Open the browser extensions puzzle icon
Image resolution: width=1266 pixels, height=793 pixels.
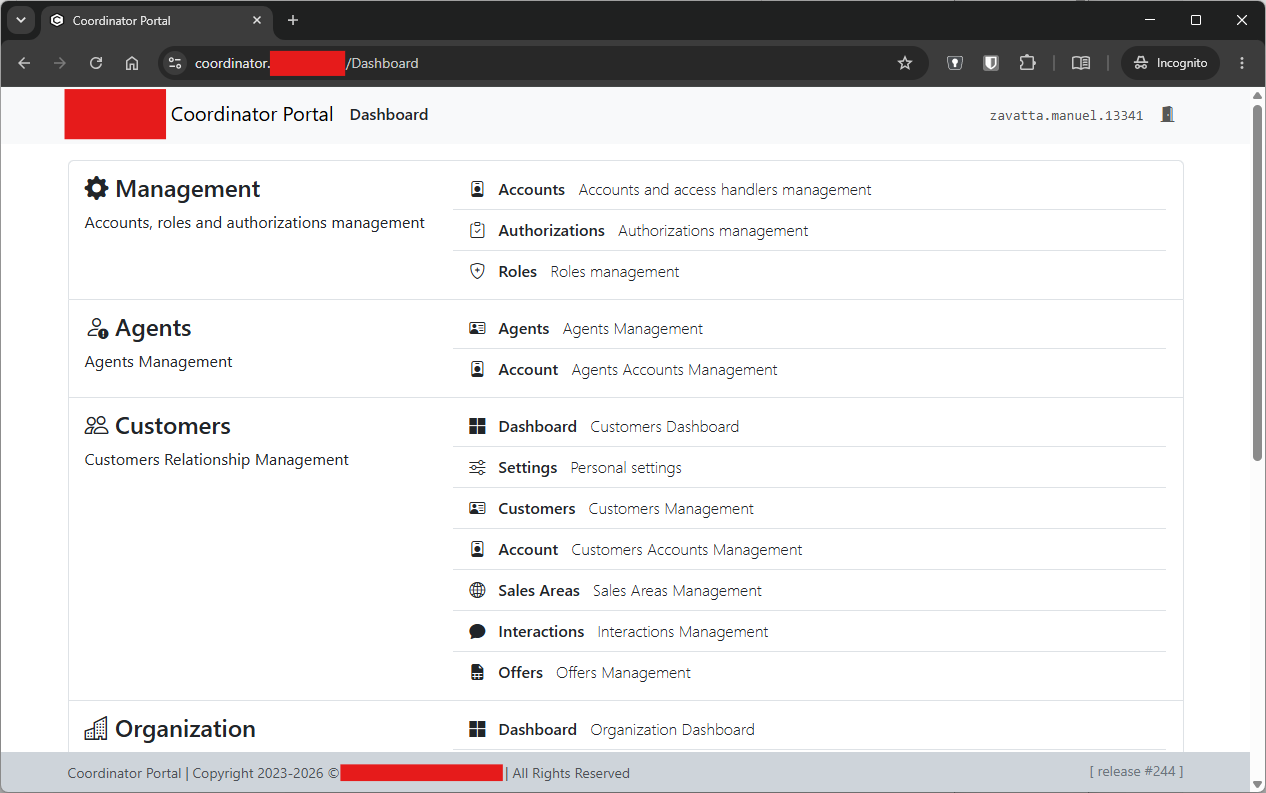tap(1027, 63)
